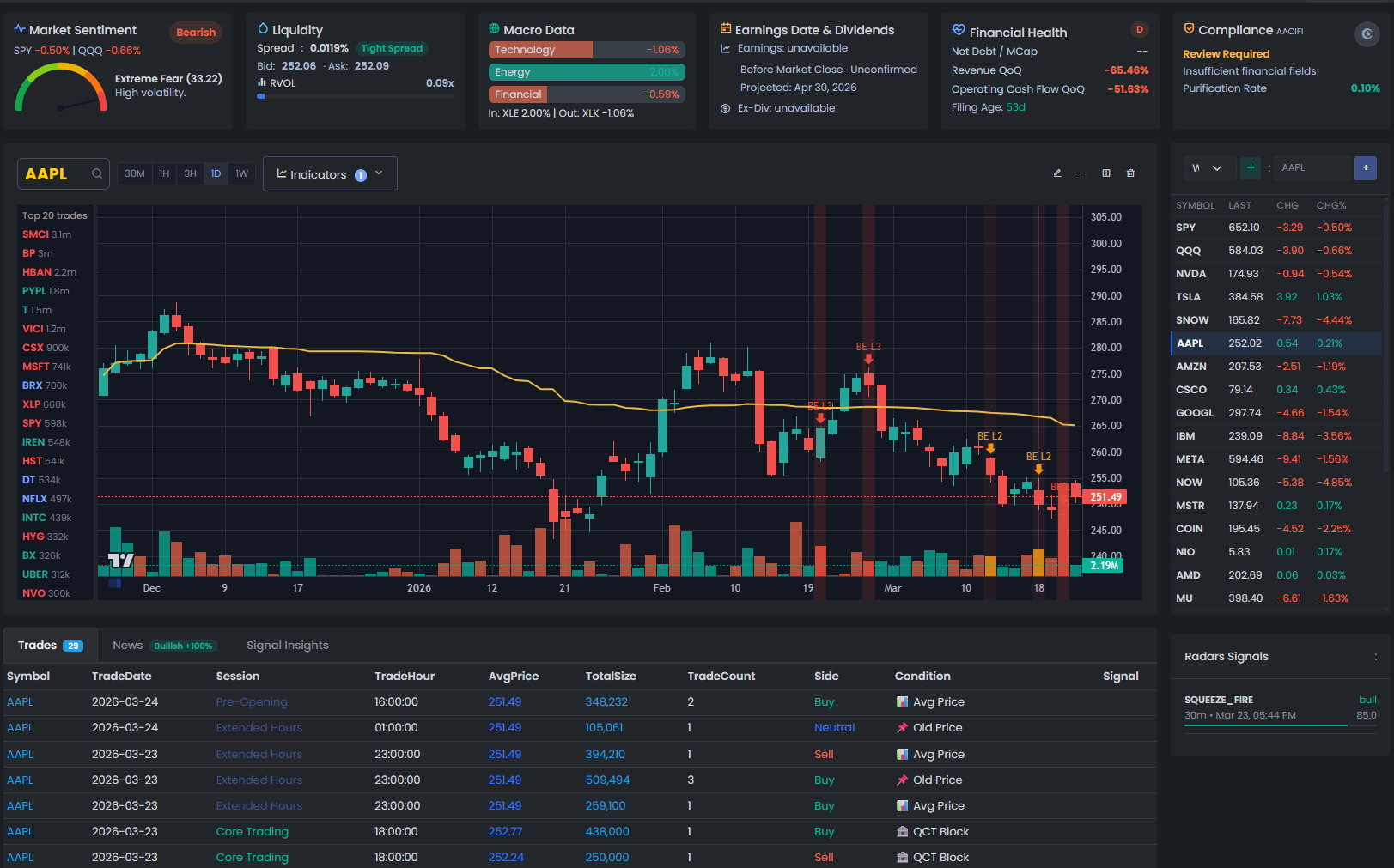Click the trash icon to clear chart drawings
This screenshot has width=1394, height=868.
click(1130, 173)
